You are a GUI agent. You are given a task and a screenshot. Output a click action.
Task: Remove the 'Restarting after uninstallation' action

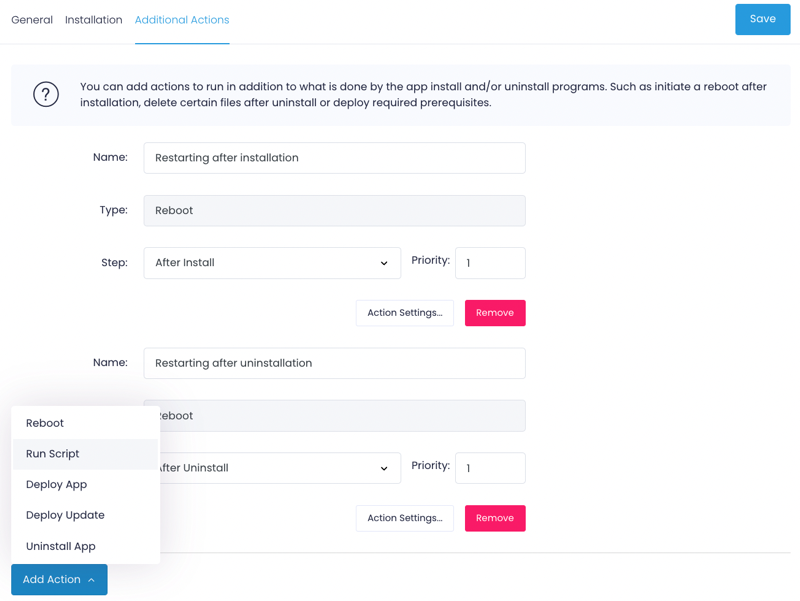tap(494, 518)
